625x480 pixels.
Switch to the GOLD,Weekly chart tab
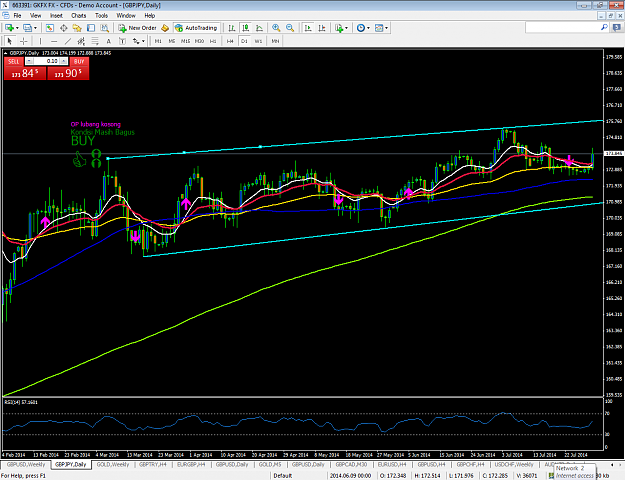click(113, 464)
